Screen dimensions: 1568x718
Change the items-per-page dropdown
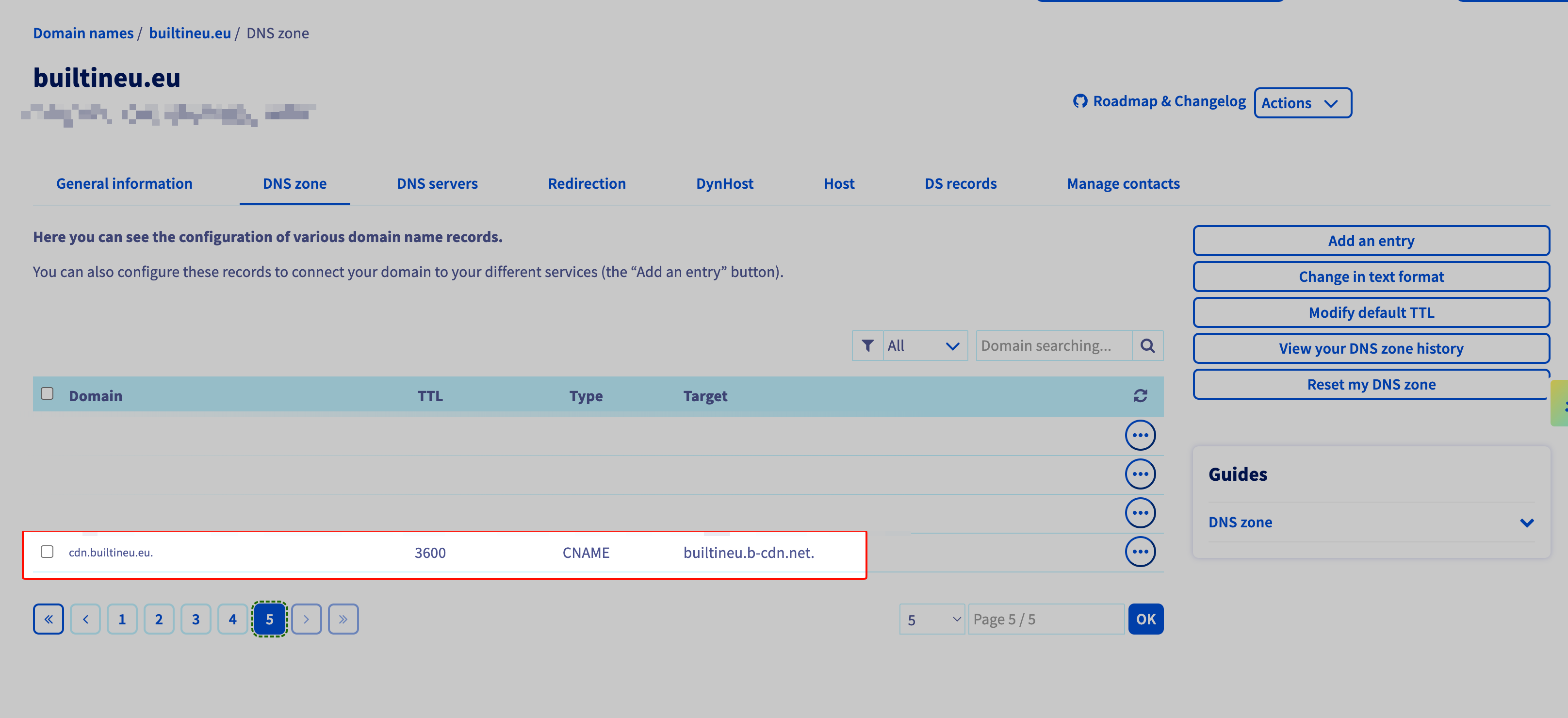[x=932, y=620]
